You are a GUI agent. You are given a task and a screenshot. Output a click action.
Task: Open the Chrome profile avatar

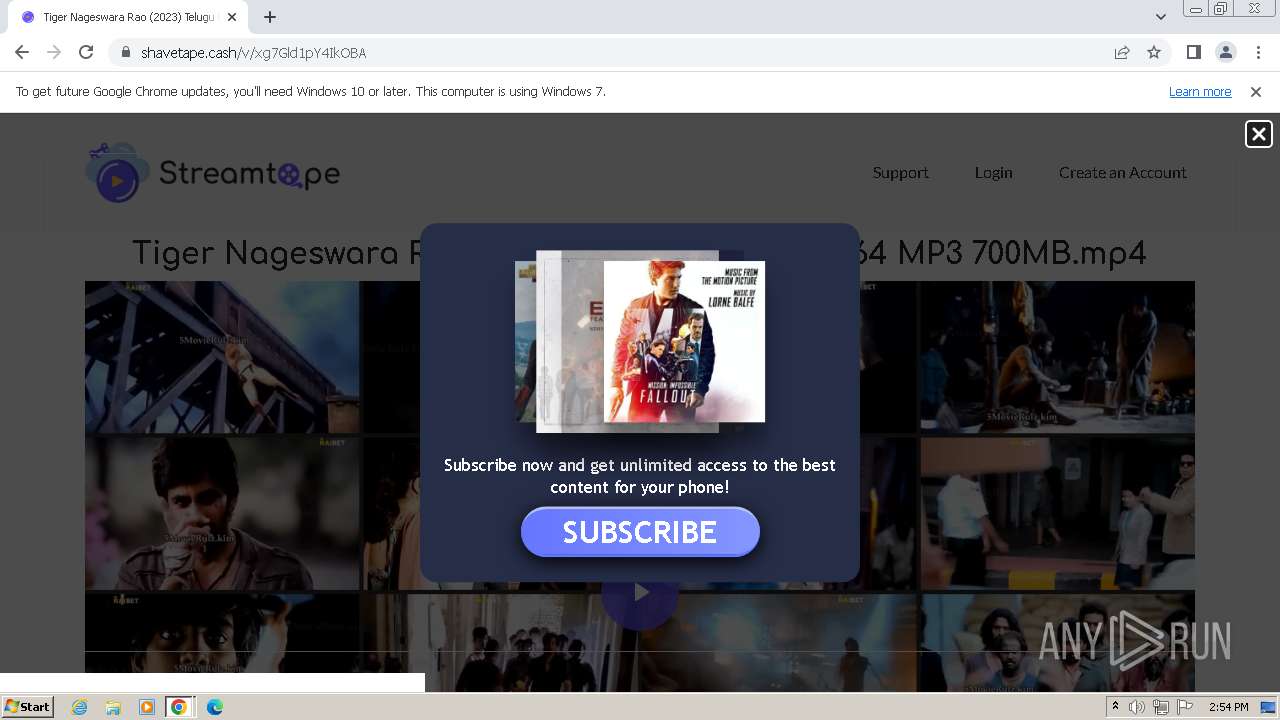[x=1225, y=52]
